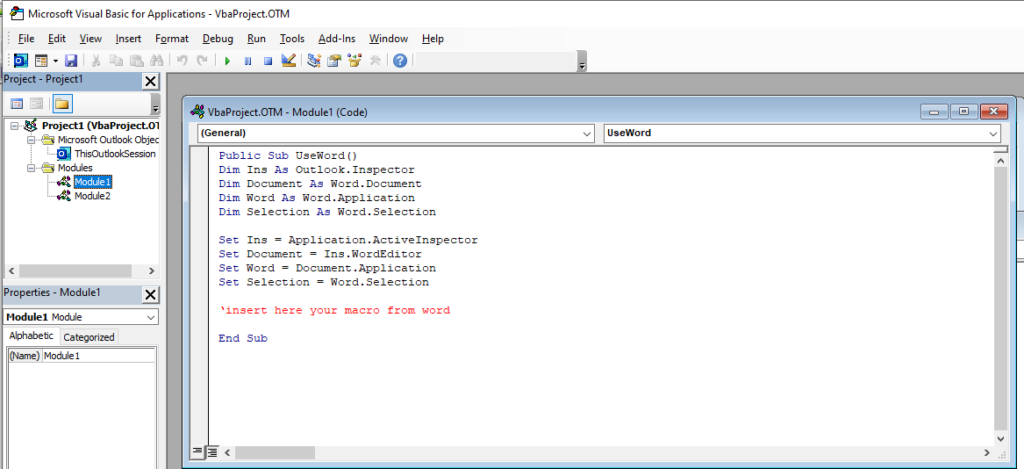The height and width of the screenshot is (469, 1024).
Task: Click the Cut scissors icon
Action: (96, 61)
